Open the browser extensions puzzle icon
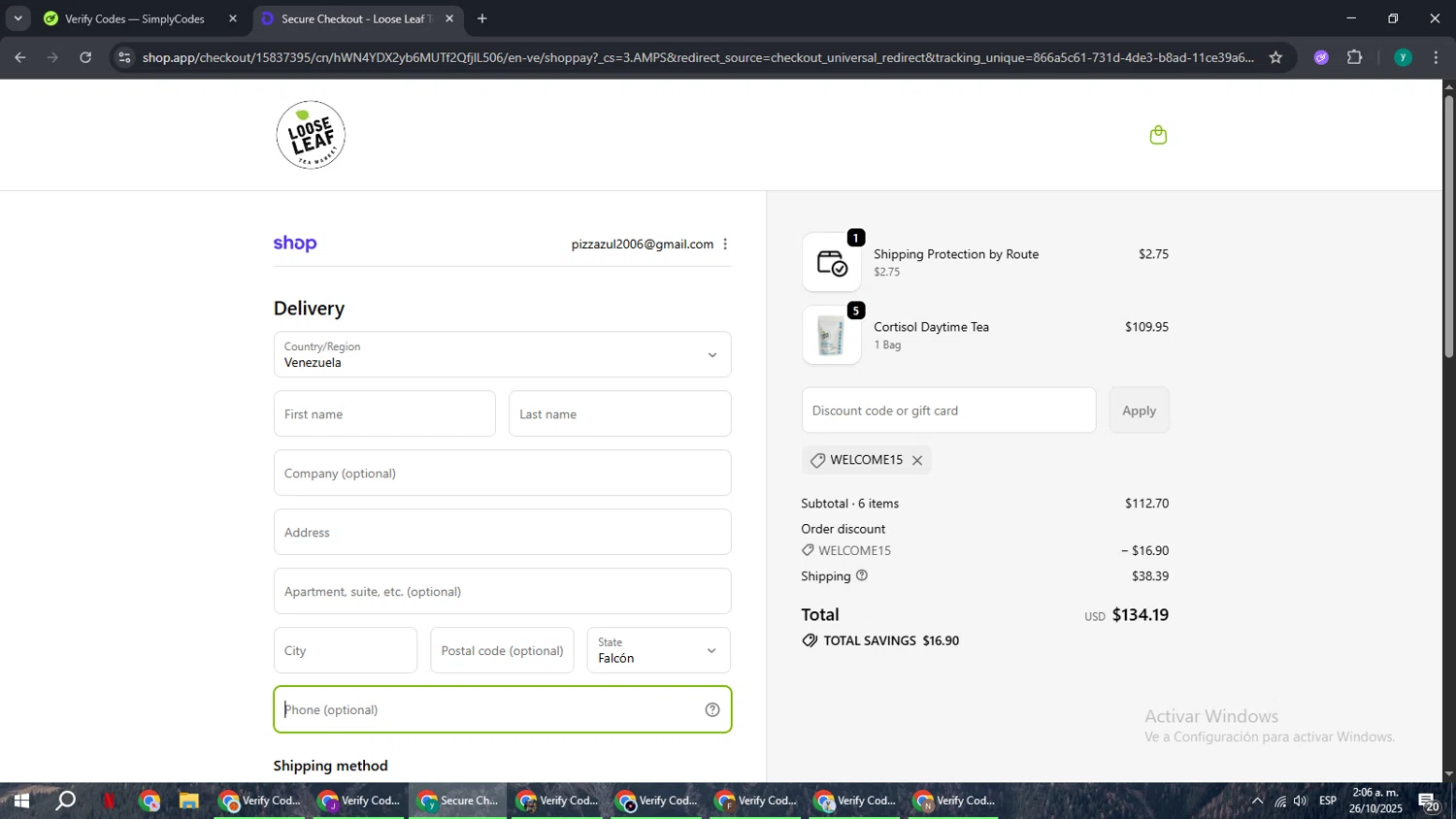The height and width of the screenshot is (819, 1456). click(x=1355, y=57)
